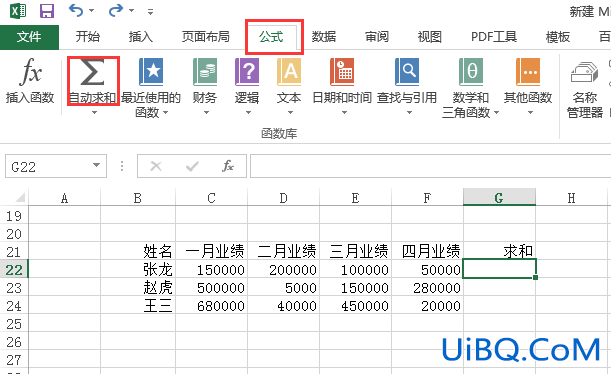
Task: Switch to the 插入 (Insert) tab
Action: tap(141, 37)
